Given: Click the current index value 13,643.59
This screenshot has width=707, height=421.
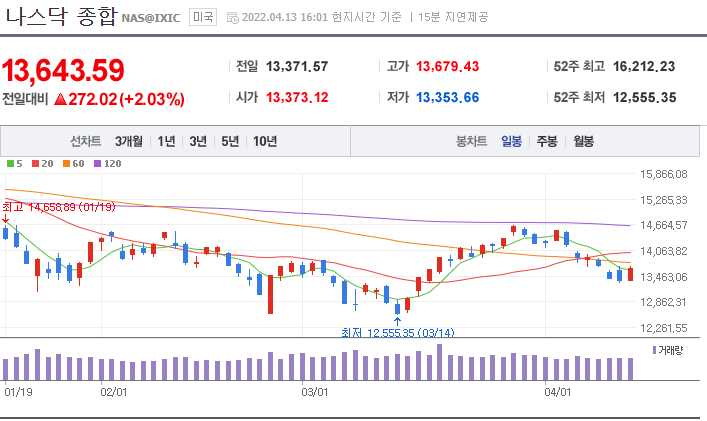Looking at the screenshot, I should tap(63, 70).
